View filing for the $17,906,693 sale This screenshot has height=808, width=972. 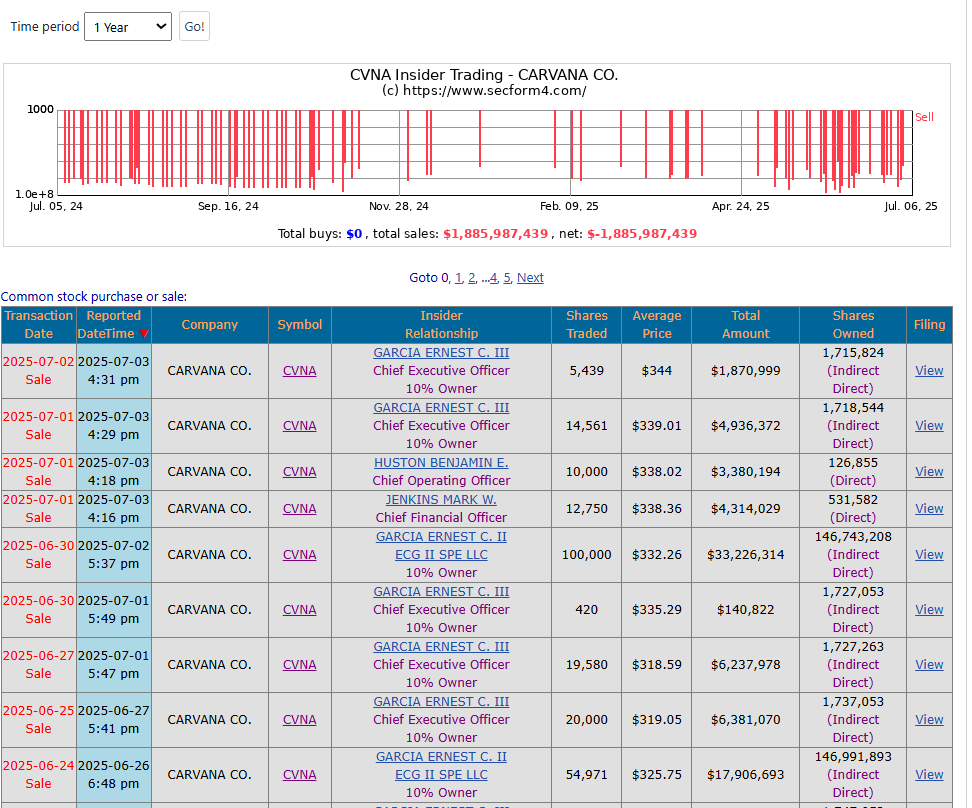[929, 775]
